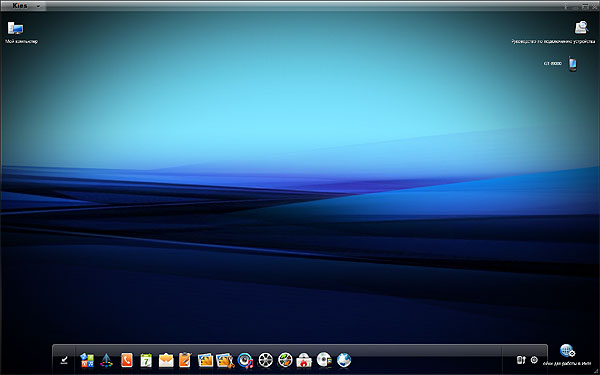Open the phone call contacts icon in dock
600x375 pixels.
pyautogui.click(x=127, y=360)
